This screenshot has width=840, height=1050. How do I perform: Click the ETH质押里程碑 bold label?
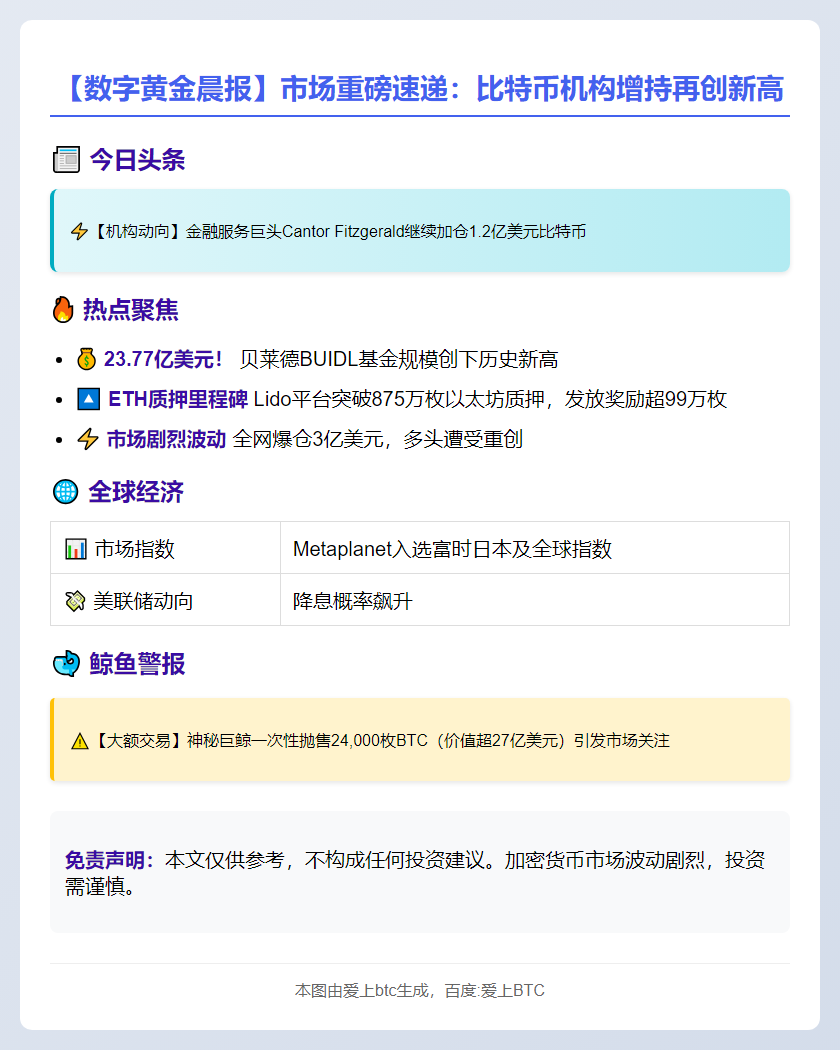[x=177, y=400]
